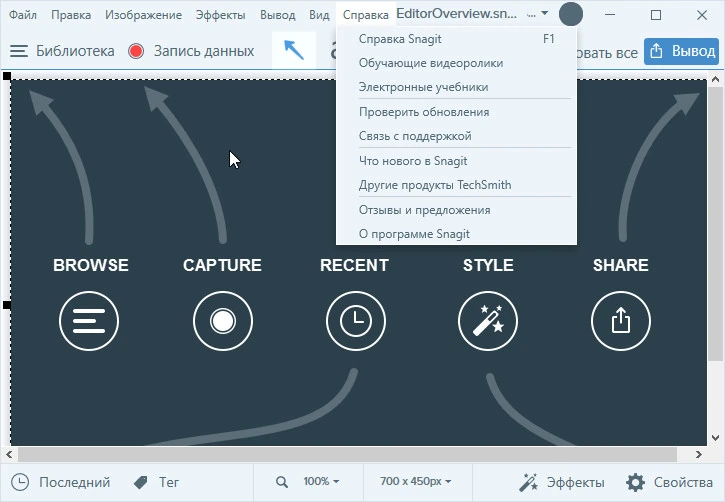
Task: Click the Тег label text
Action: 169,482
